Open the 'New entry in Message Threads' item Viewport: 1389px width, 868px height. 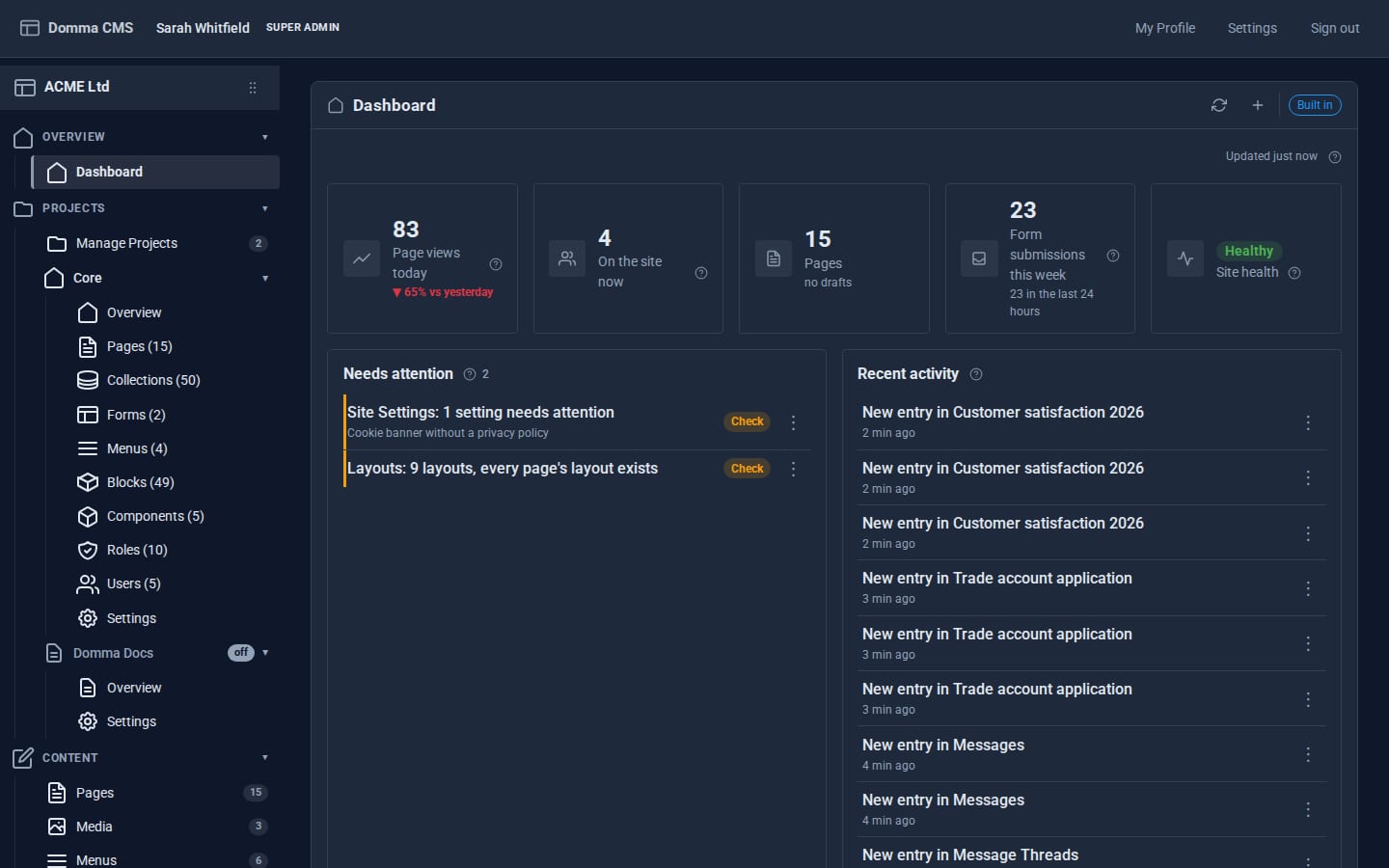970,855
